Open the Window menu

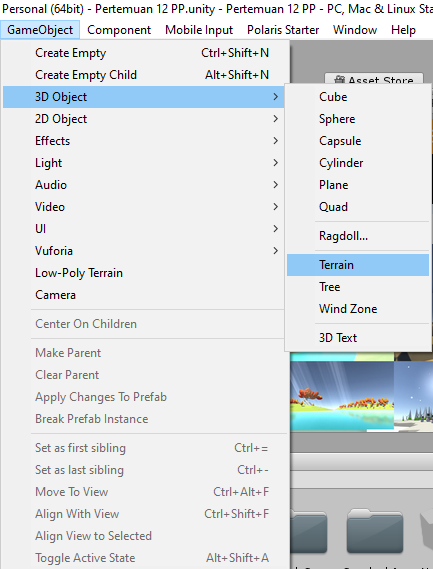click(x=355, y=30)
